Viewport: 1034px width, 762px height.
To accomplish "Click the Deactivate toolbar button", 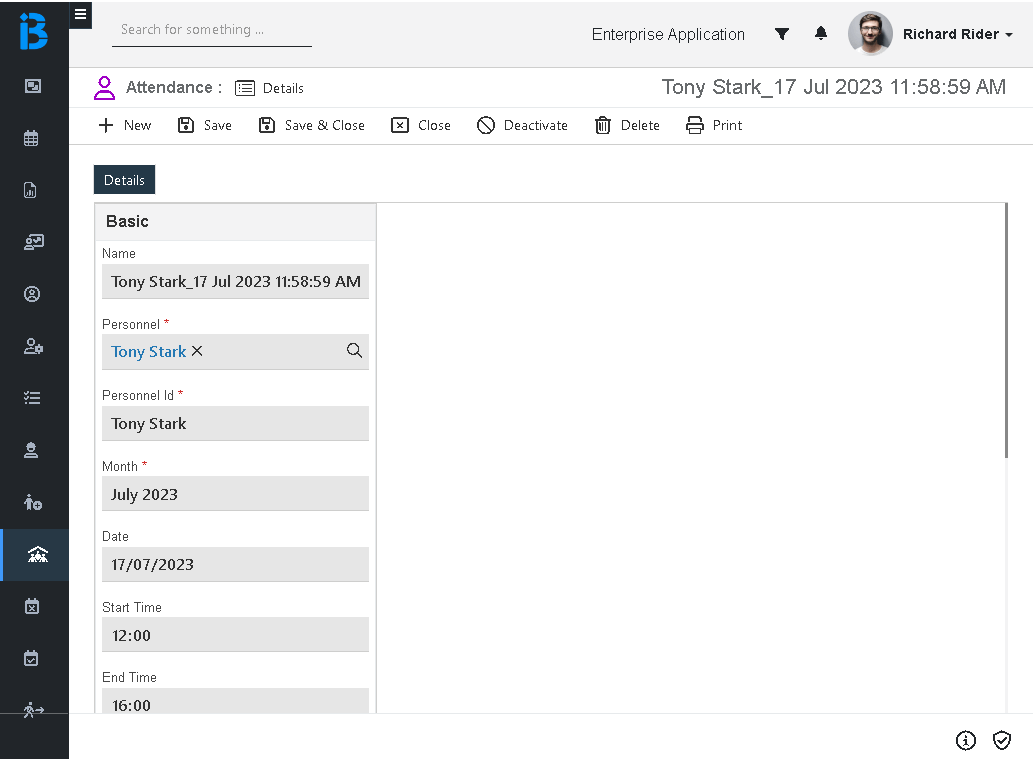I will point(522,125).
